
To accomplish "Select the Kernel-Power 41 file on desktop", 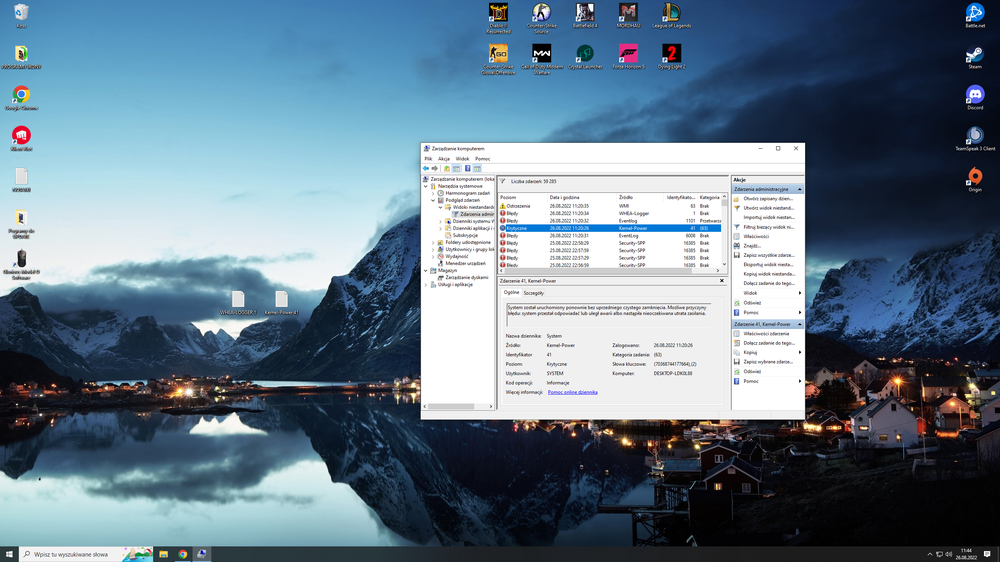I will pyautogui.click(x=281, y=303).
